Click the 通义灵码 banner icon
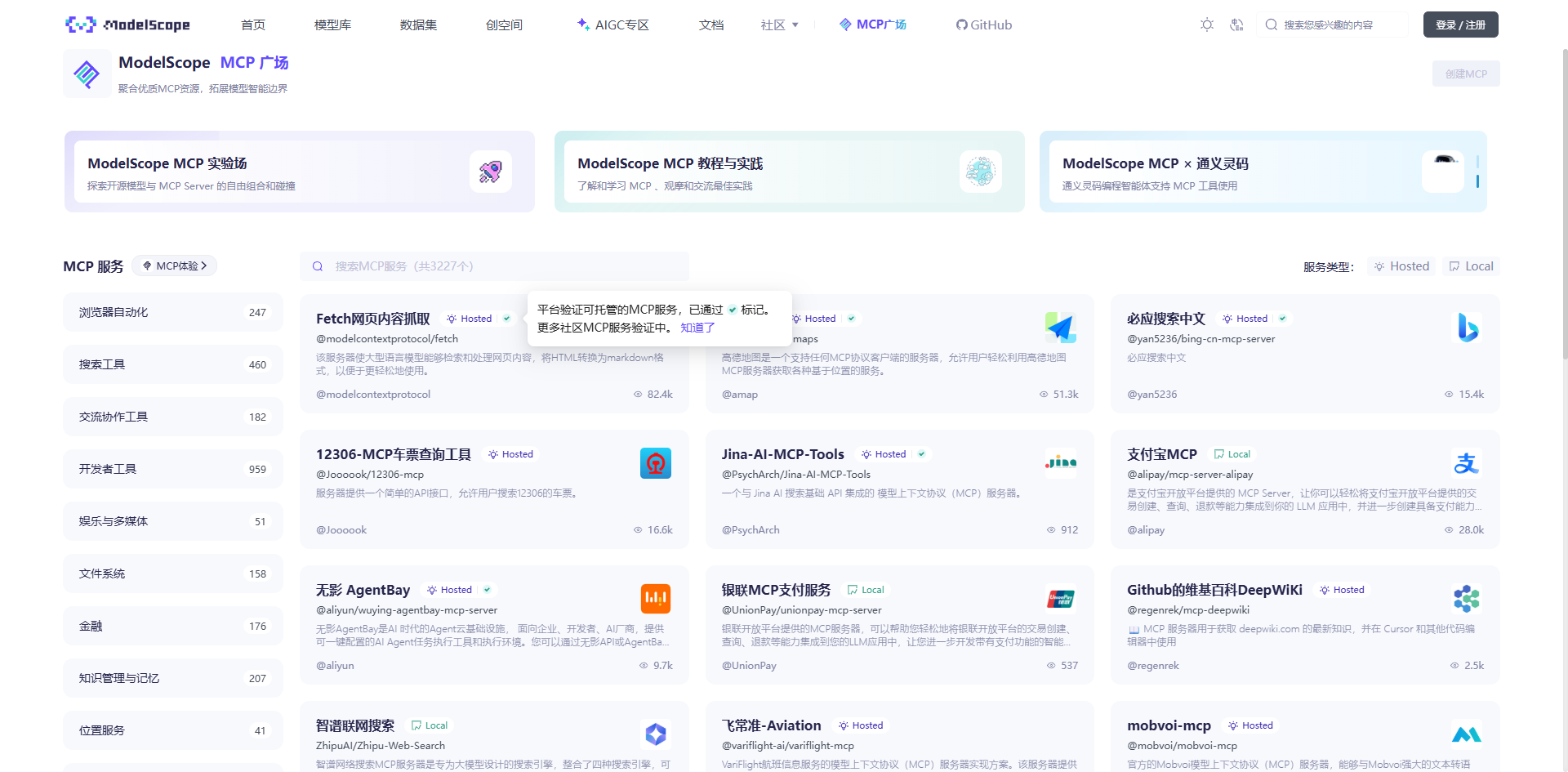Viewport: 1568px width, 772px height. tap(1443, 172)
